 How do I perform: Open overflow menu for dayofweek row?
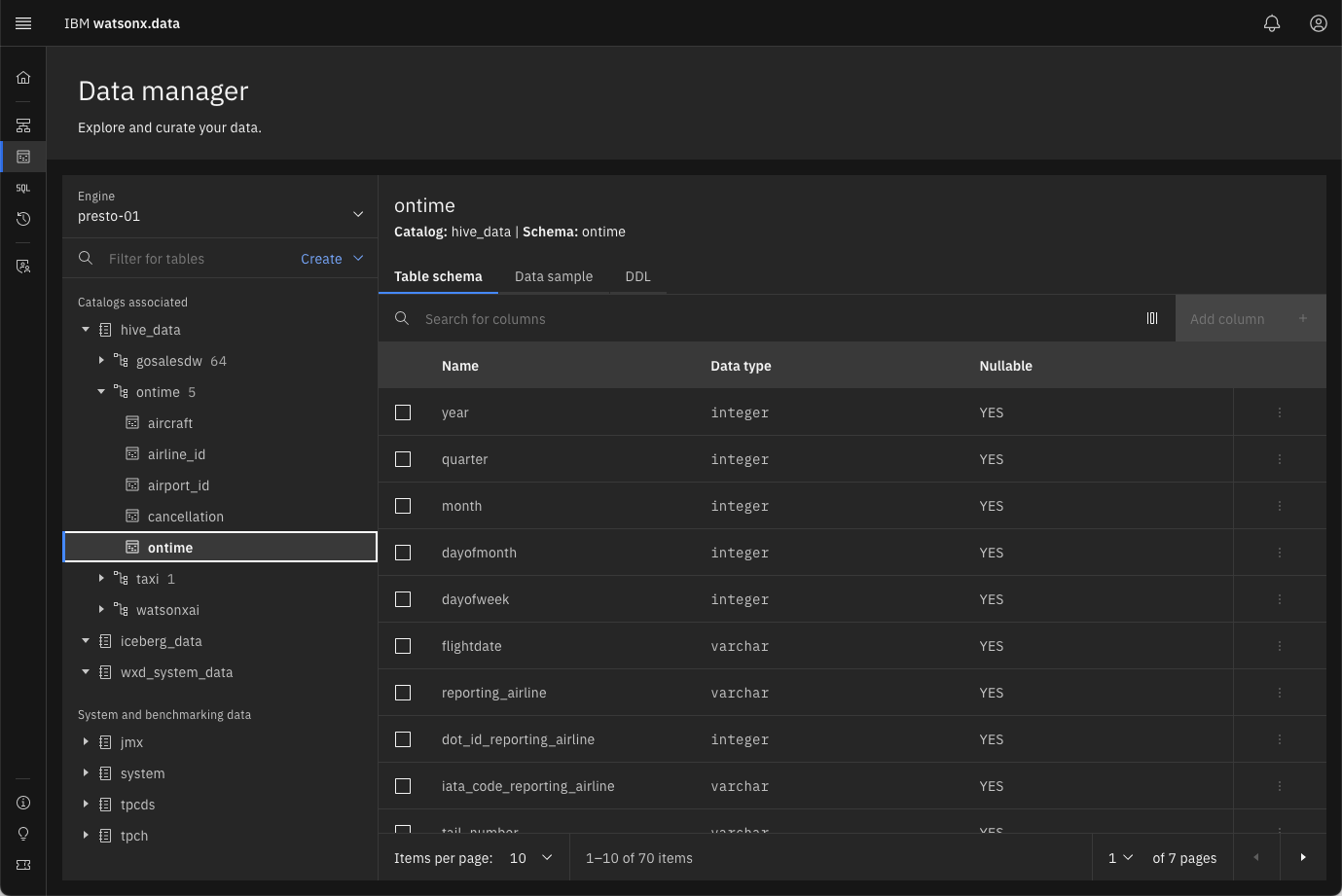pos(1280,599)
